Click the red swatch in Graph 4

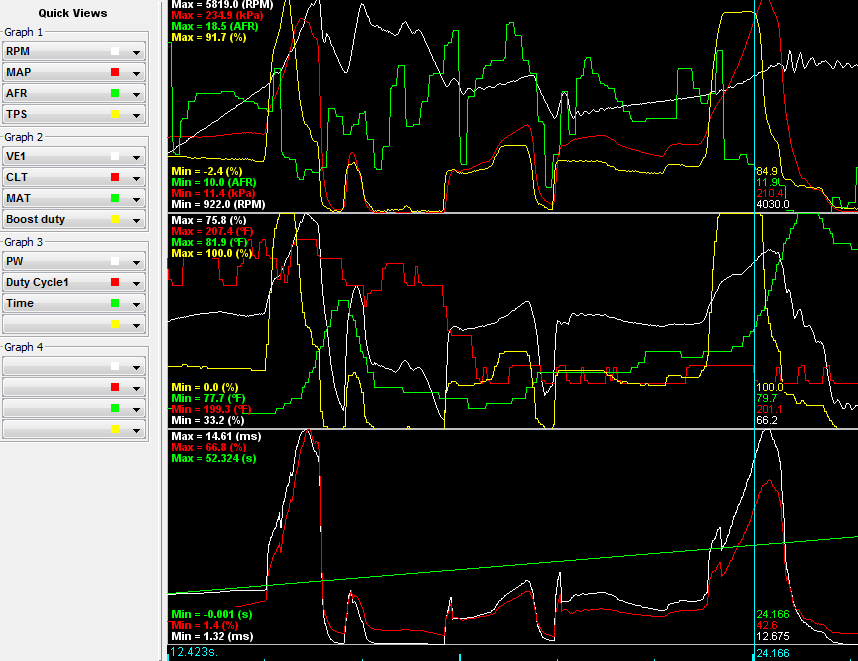(115, 387)
